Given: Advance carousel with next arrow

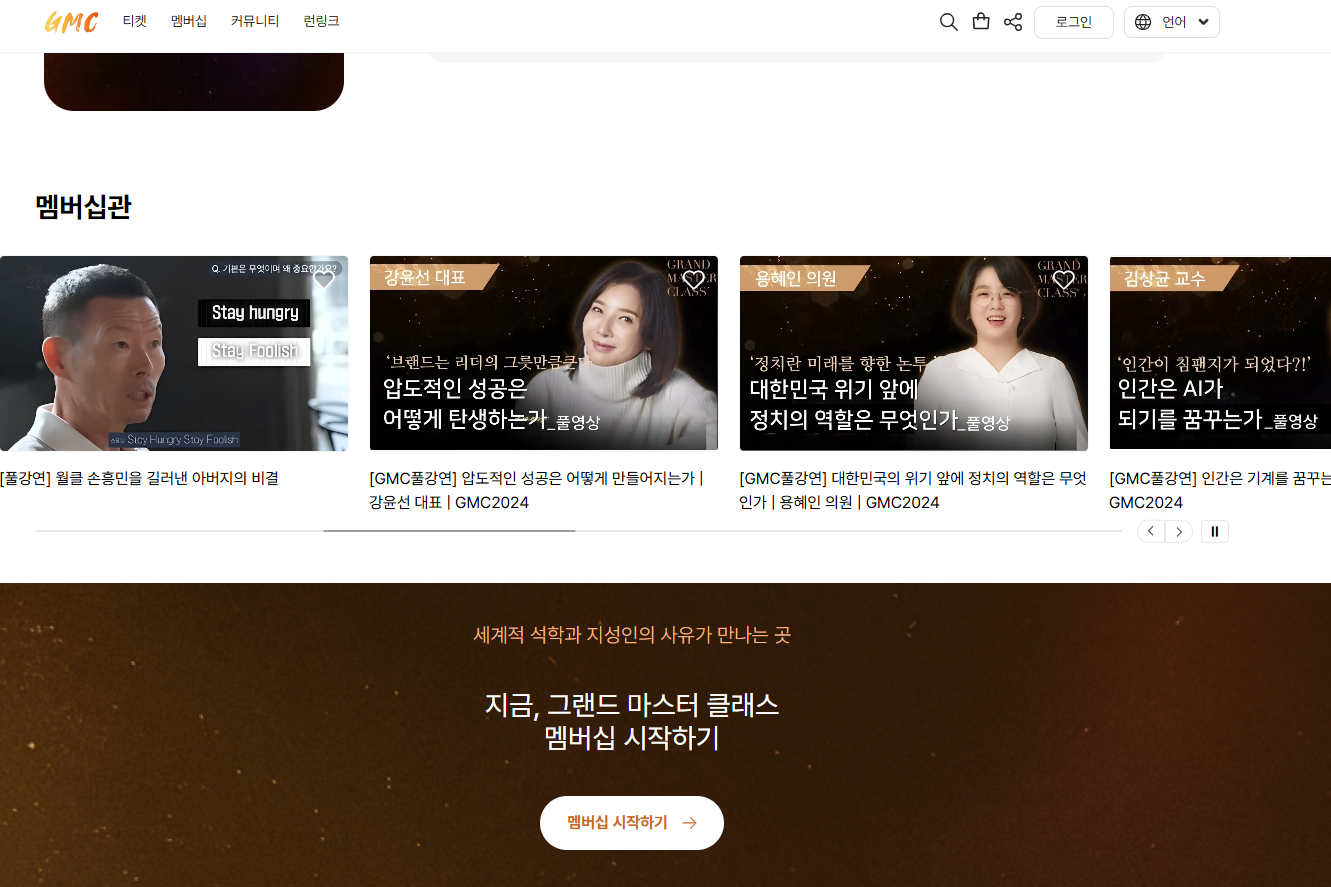Looking at the screenshot, I should point(1179,532).
